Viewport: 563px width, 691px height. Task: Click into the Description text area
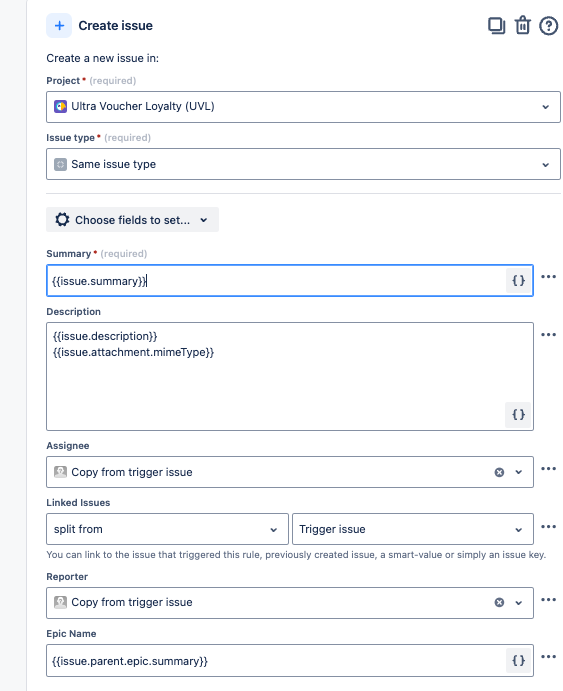pyautogui.click(x=290, y=376)
